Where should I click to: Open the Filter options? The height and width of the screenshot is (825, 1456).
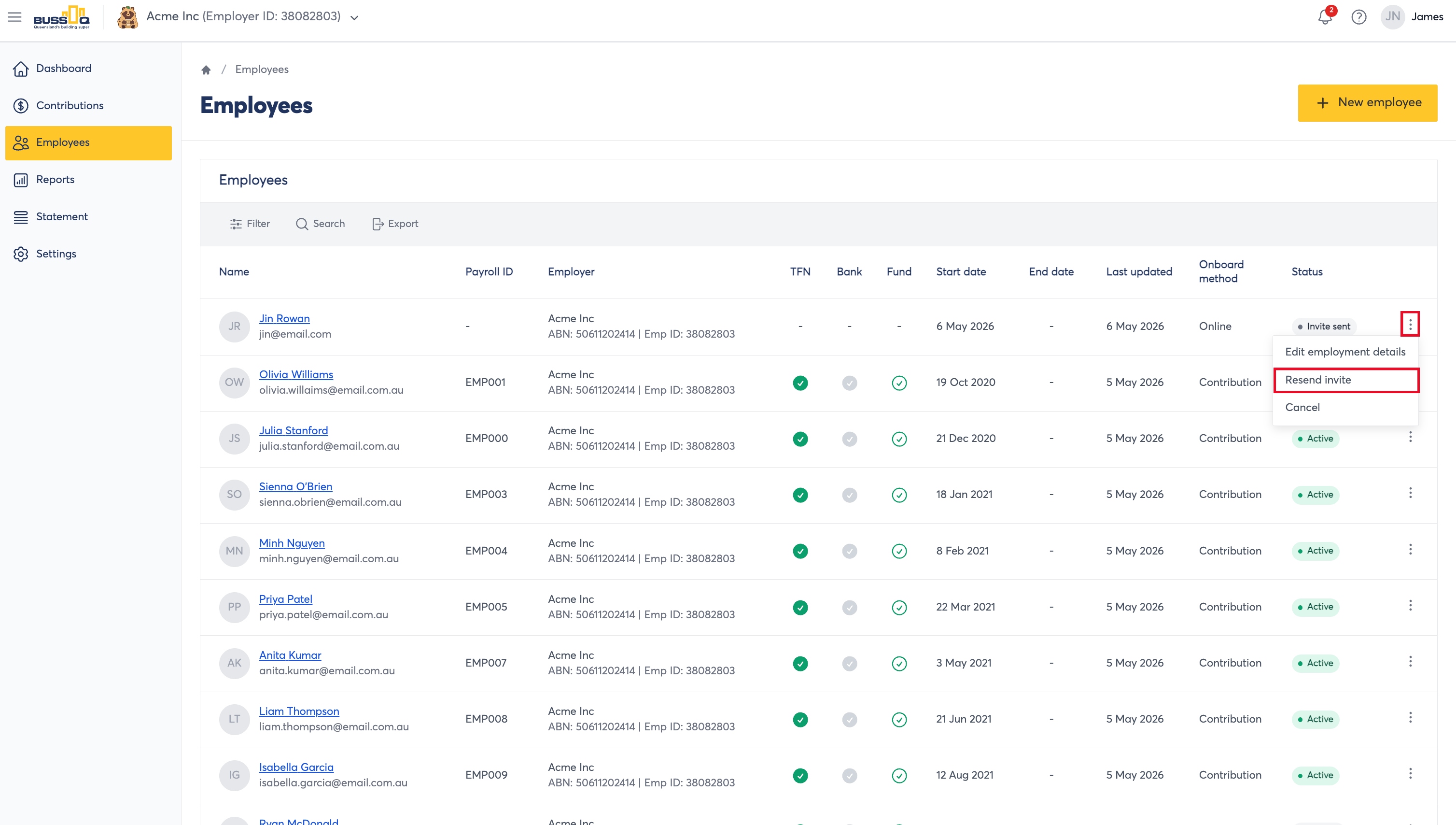click(x=250, y=224)
